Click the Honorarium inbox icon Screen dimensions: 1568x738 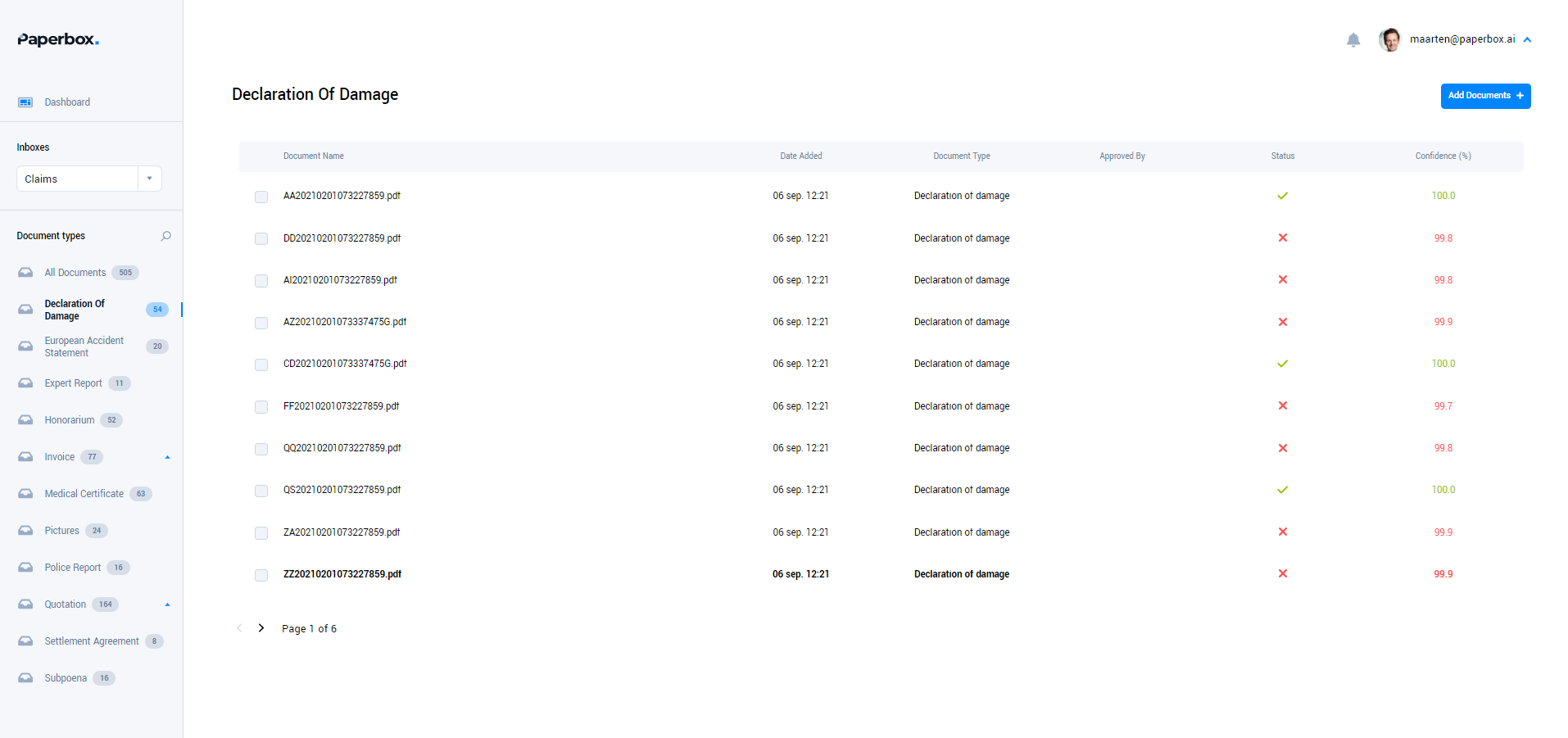tap(25, 420)
